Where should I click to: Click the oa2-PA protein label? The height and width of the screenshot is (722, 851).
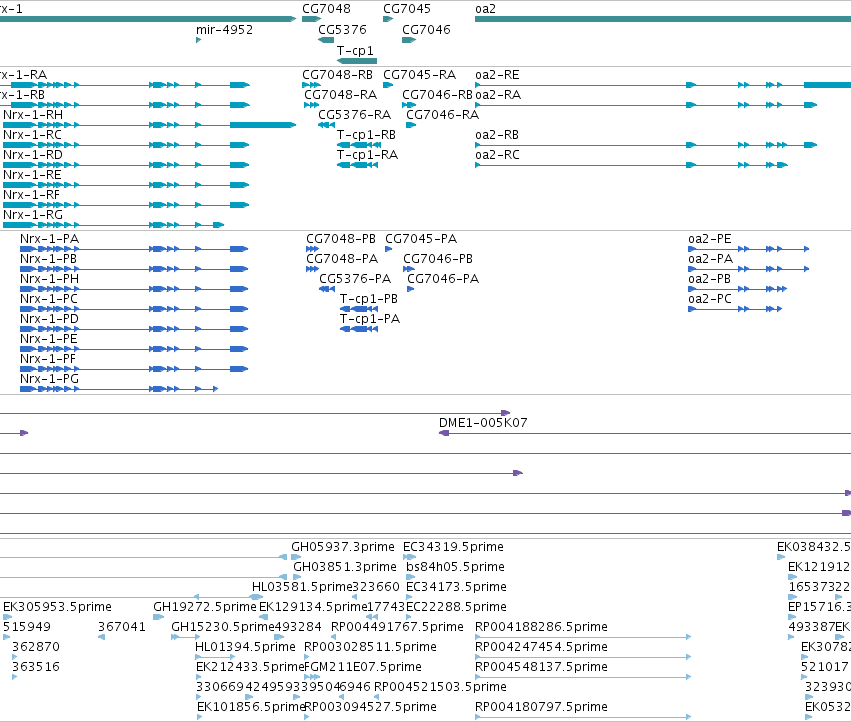point(710,259)
